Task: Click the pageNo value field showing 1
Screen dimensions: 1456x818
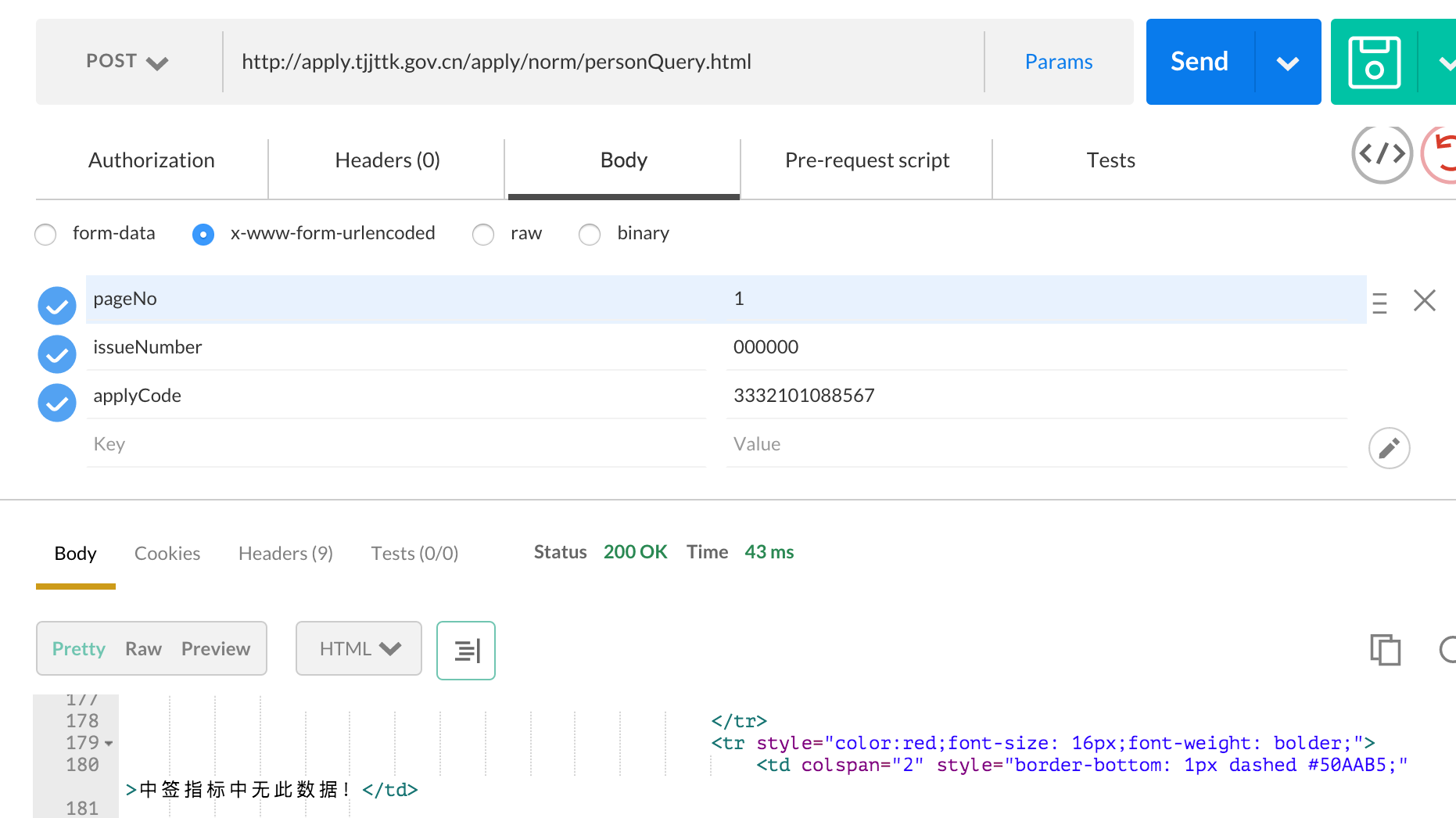Action: [x=1037, y=300]
